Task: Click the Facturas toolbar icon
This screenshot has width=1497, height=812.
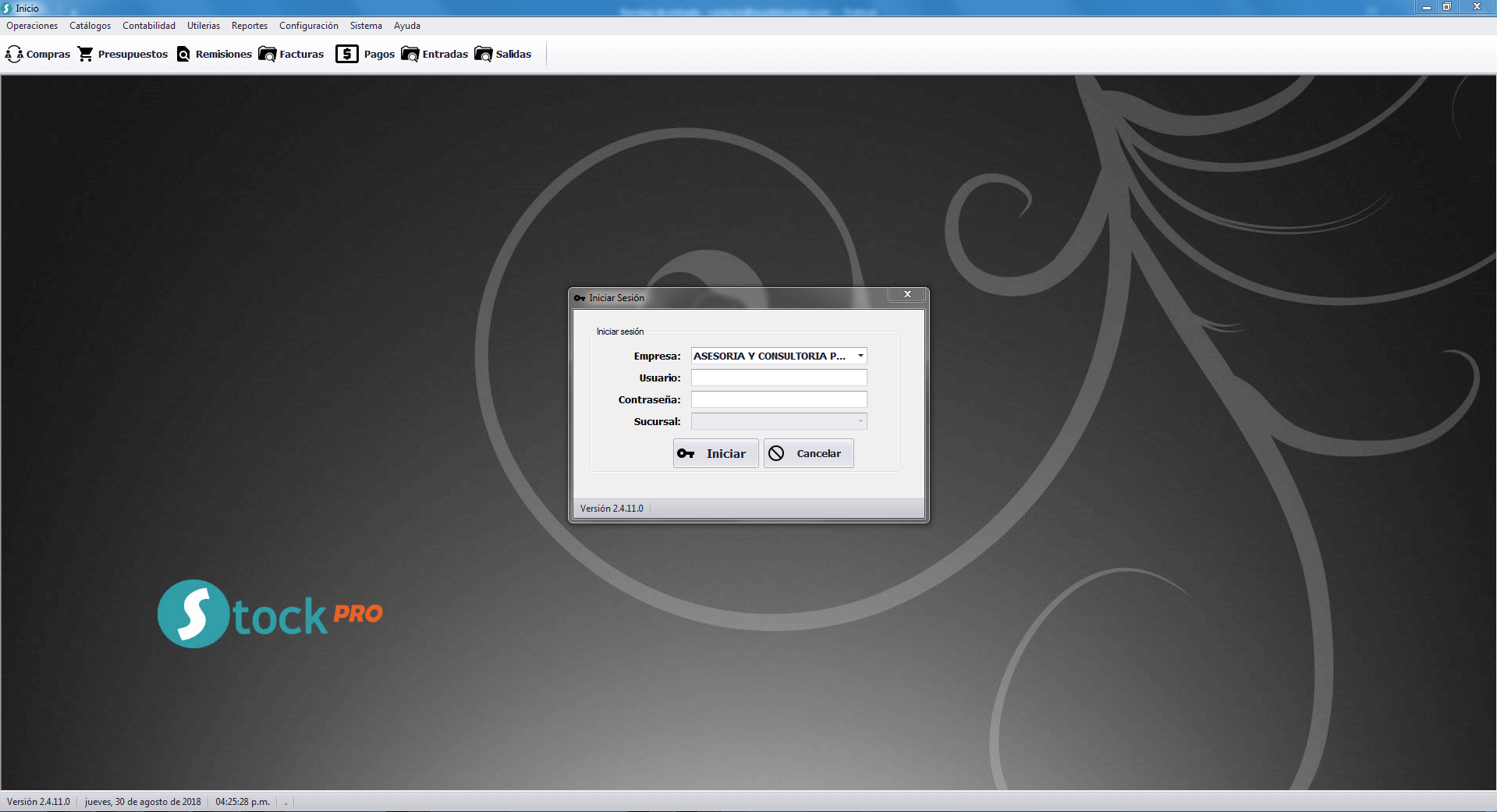Action: click(x=268, y=54)
